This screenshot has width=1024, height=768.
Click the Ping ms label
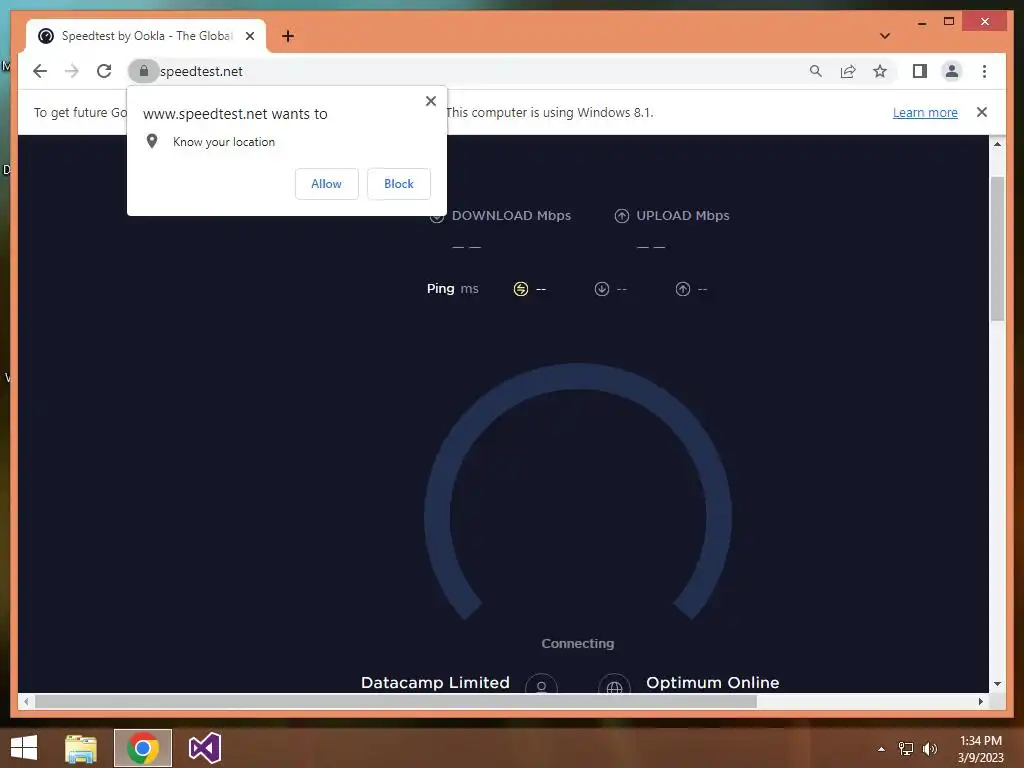pyautogui.click(x=453, y=289)
